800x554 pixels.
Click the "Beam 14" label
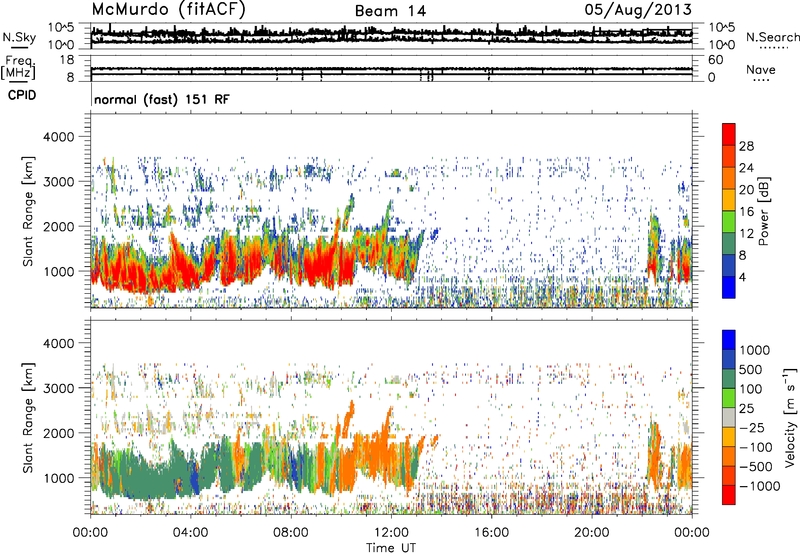click(x=390, y=11)
